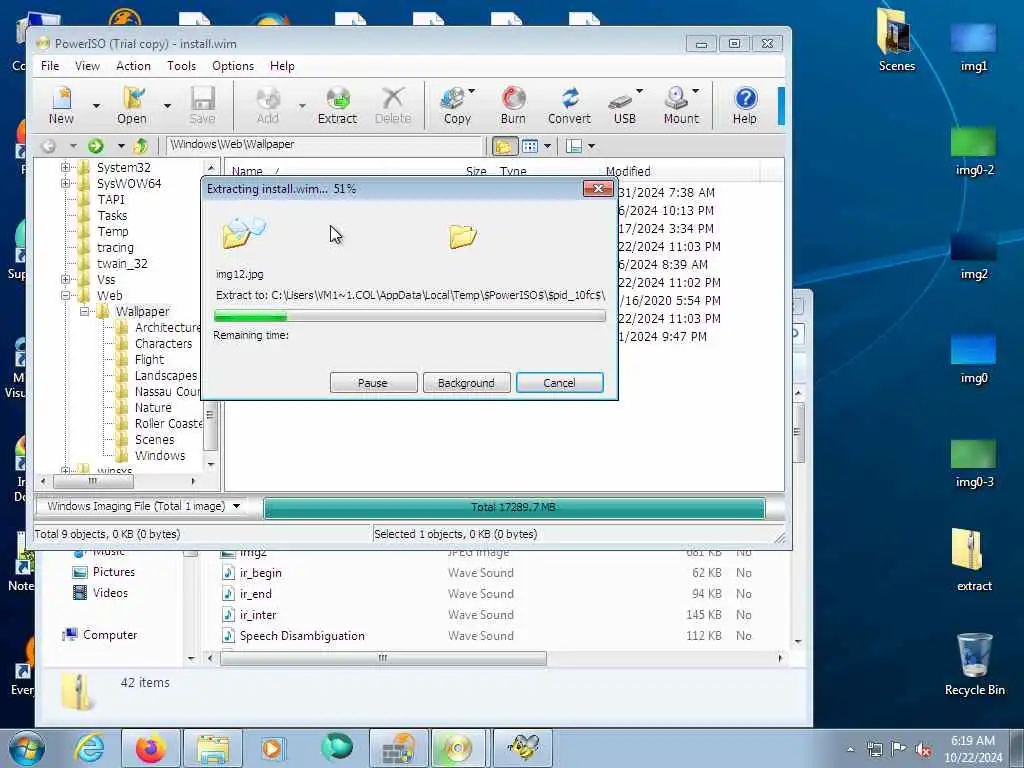This screenshot has height=768, width=1024.
Task: Open the Options menu
Action: tap(232, 66)
